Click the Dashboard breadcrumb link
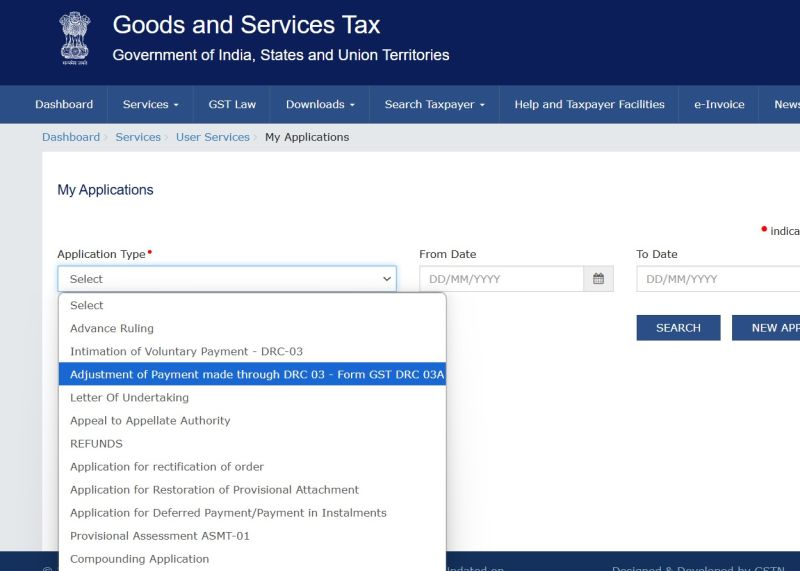Viewport: 800px width, 571px height. [x=70, y=137]
